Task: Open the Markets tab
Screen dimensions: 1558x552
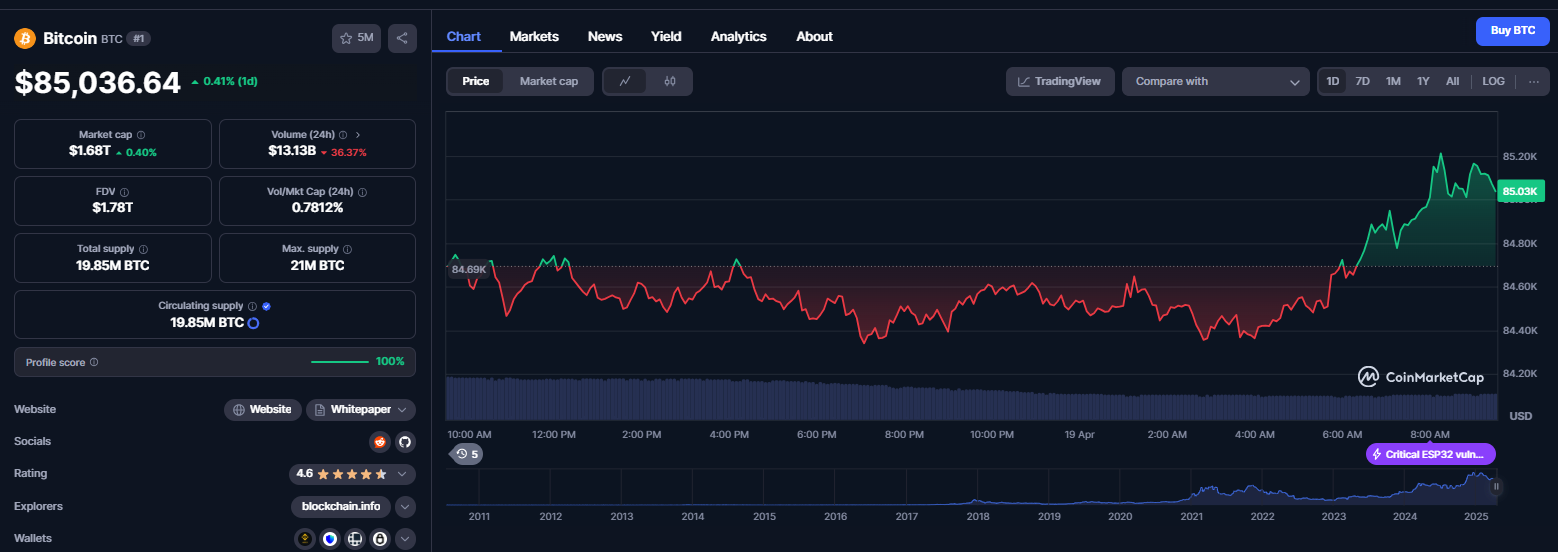Action: pos(534,36)
